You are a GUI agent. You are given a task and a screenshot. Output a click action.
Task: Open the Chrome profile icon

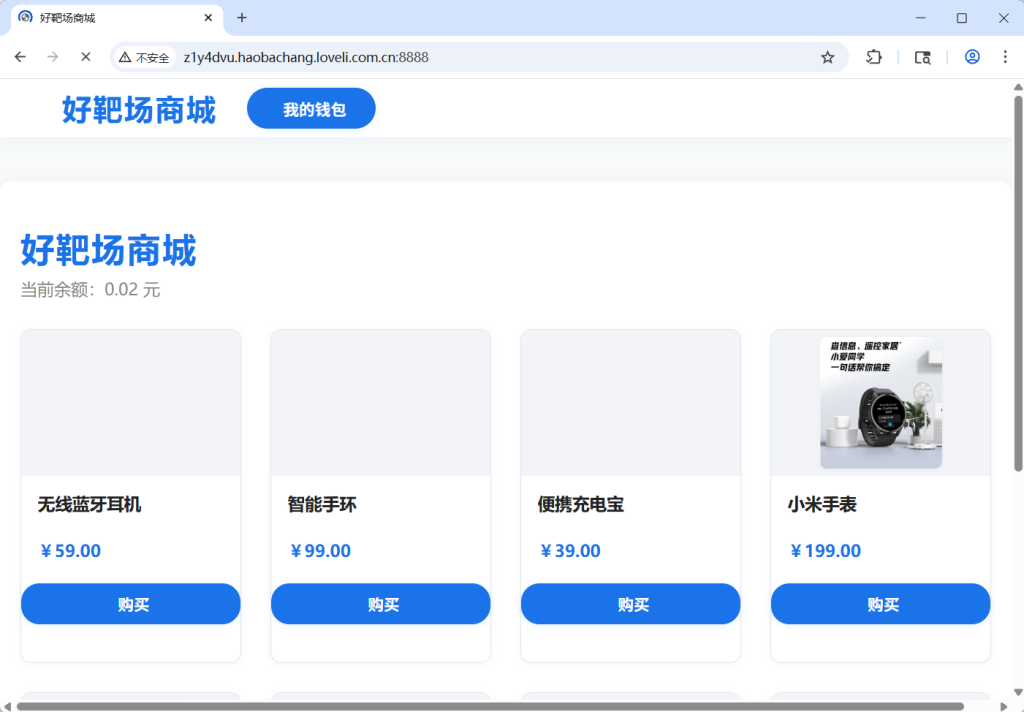pyautogui.click(x=972, y=57)
